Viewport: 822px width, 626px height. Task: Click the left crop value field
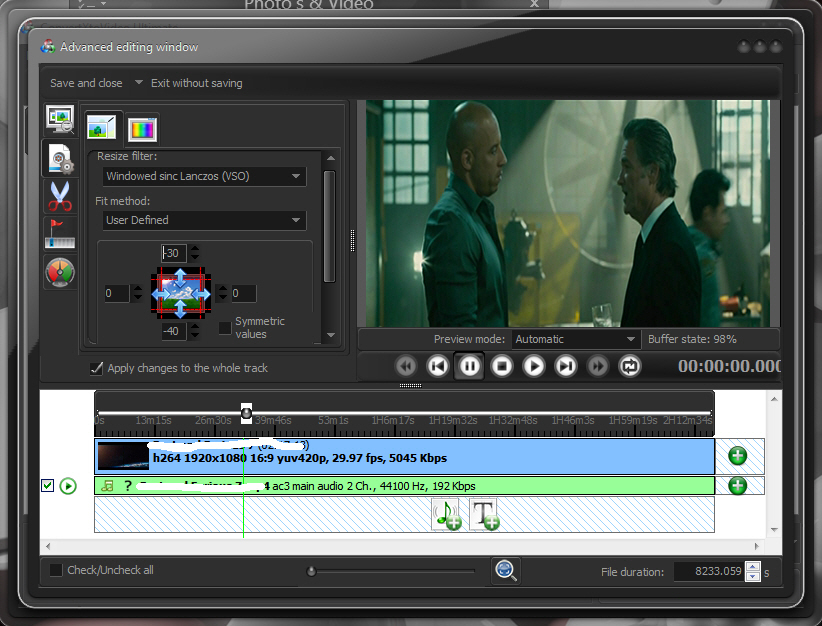pos(116,293)
